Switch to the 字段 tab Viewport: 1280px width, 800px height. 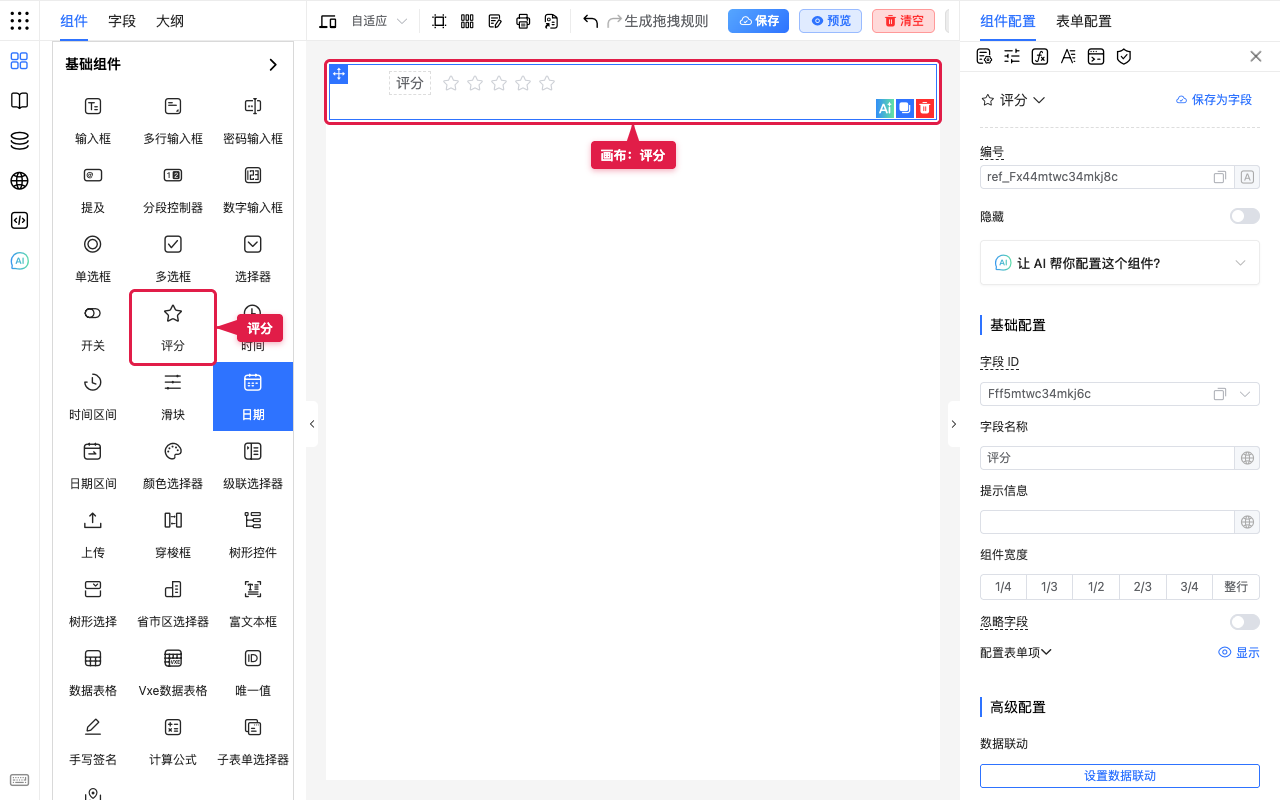point(122,21)
